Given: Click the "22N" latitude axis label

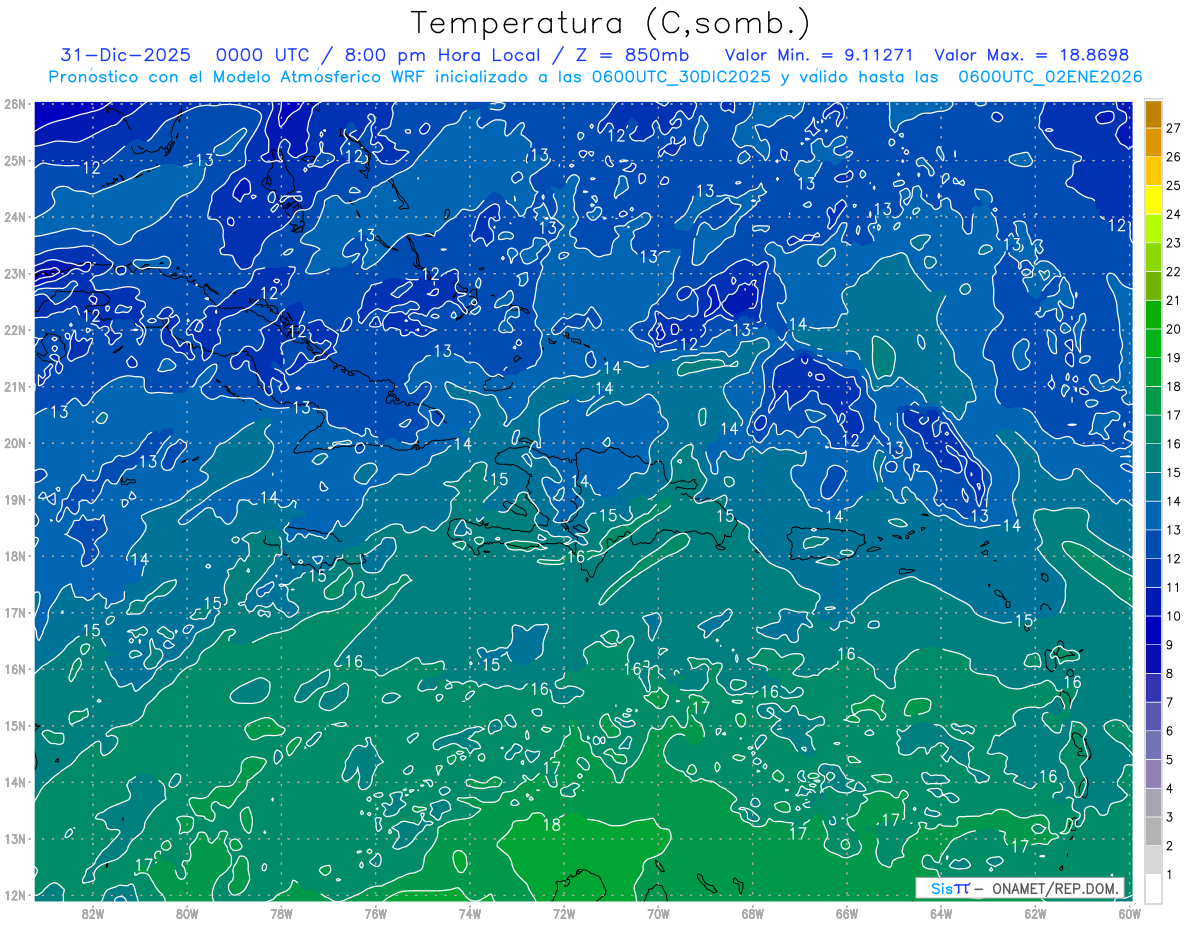Looking at the screenshot, I should [x=15, y=330].
